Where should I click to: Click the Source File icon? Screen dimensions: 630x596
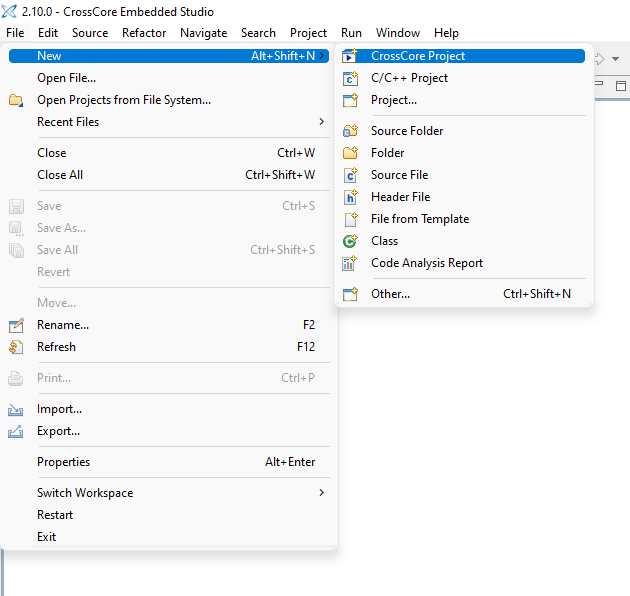[350, 175]
